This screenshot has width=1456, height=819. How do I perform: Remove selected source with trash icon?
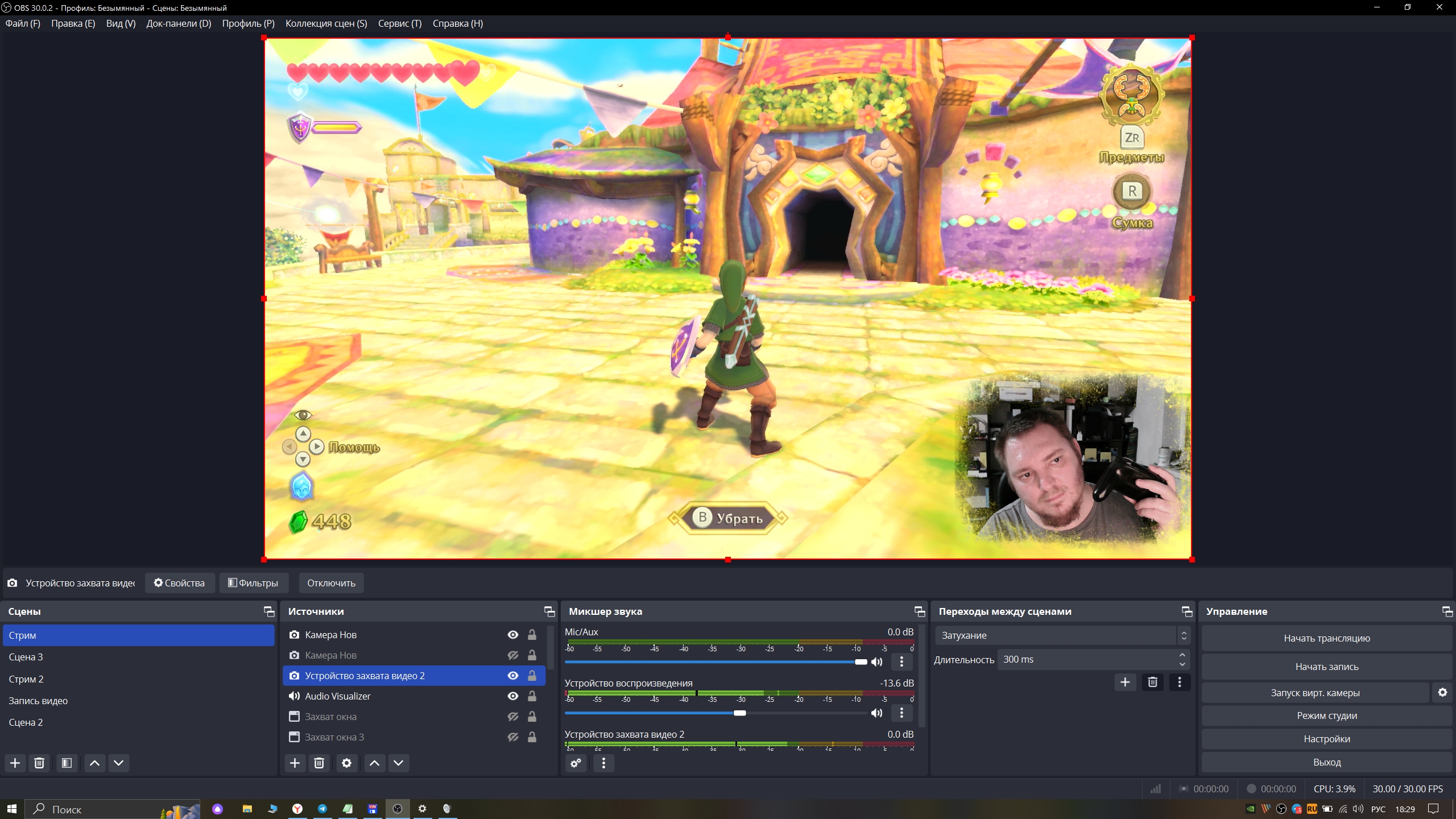click(x=319, y=763)
